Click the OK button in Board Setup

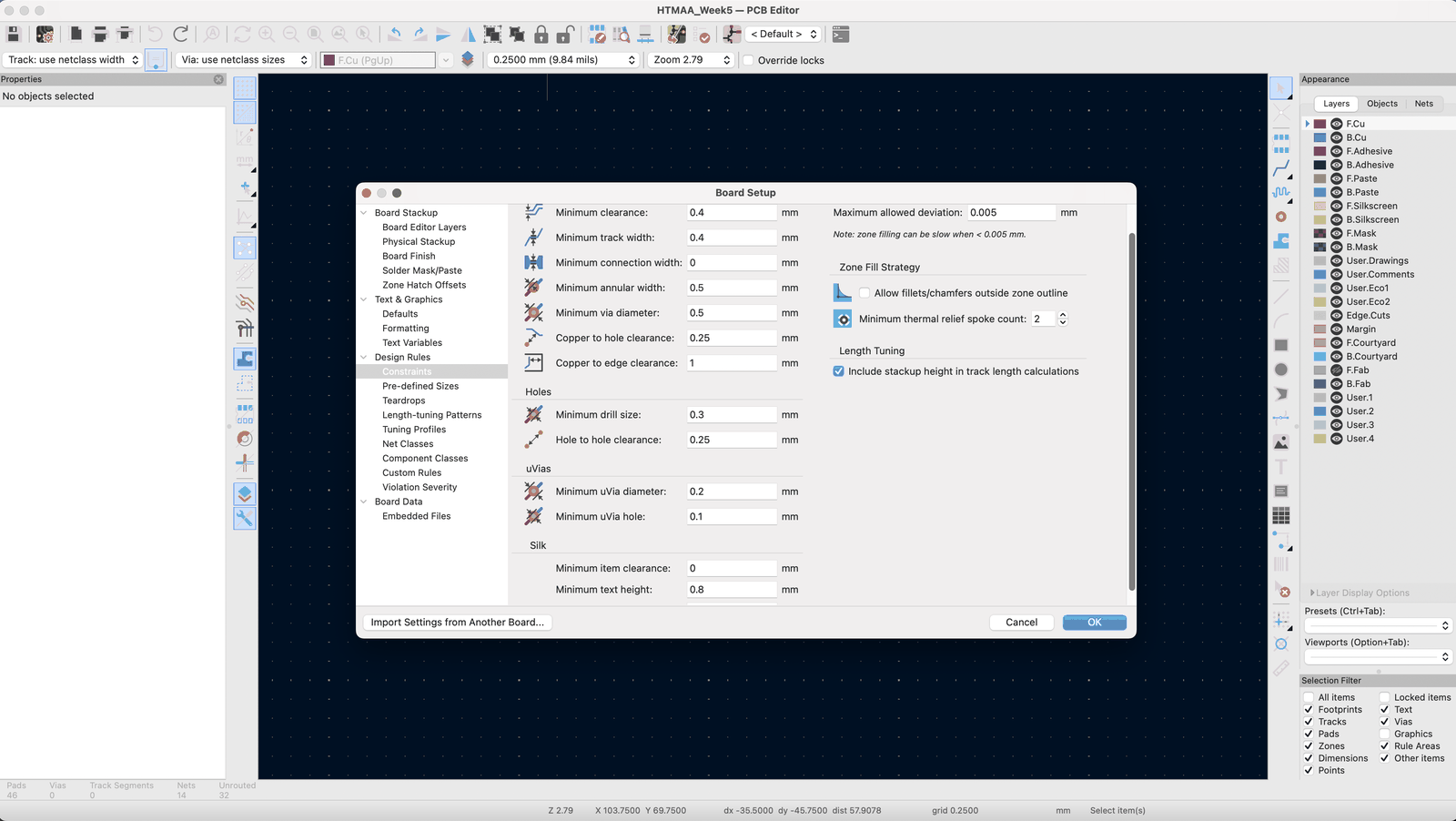click(x=1095, y=623)
